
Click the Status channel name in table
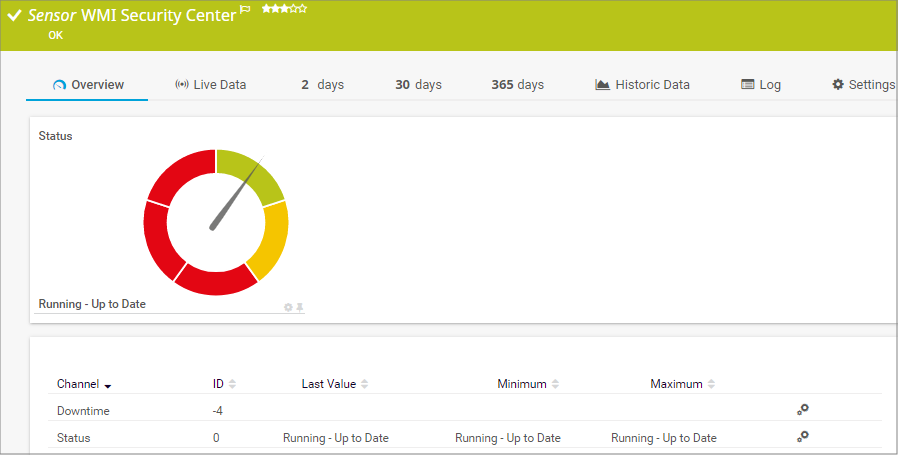point(74,438)
